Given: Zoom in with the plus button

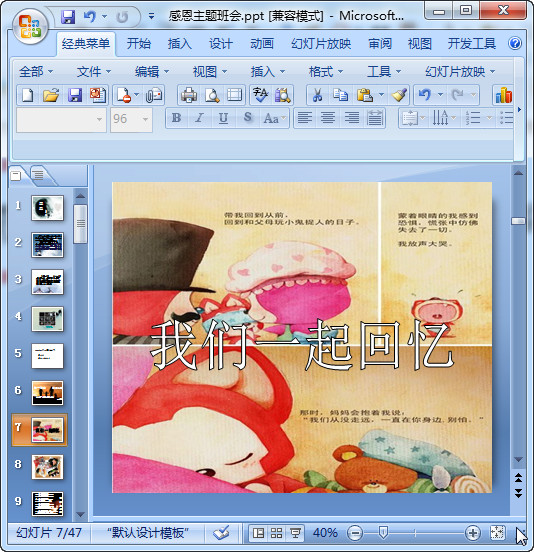Looking at the screenshot, I should coord(472,533).
